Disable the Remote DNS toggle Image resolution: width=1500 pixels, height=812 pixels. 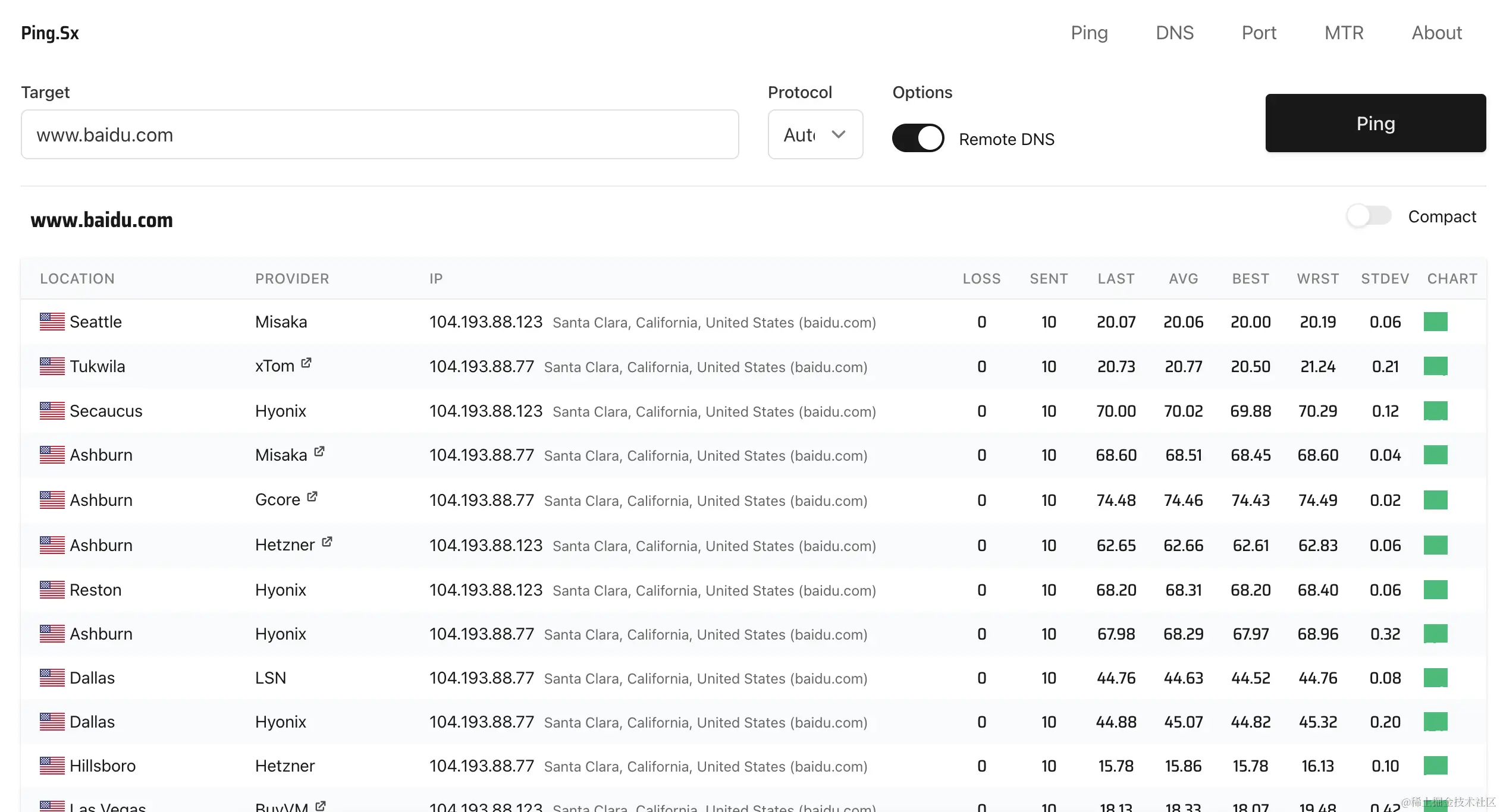tap(918, 138)
